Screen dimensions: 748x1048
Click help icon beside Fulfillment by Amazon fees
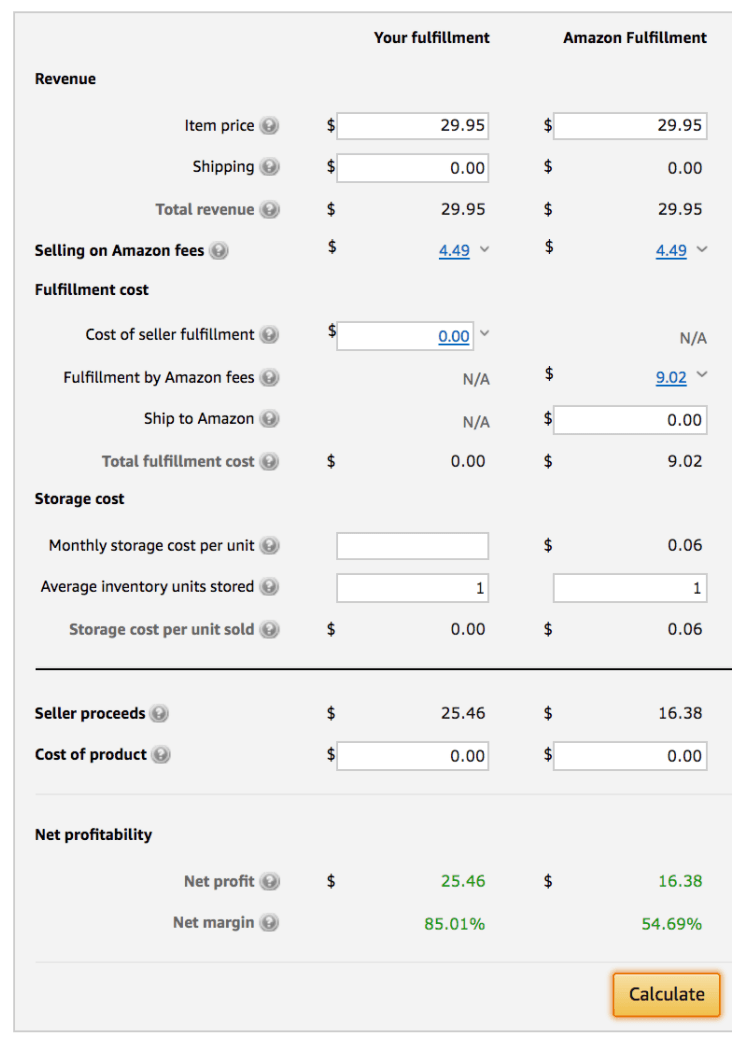tap(269, 378)
